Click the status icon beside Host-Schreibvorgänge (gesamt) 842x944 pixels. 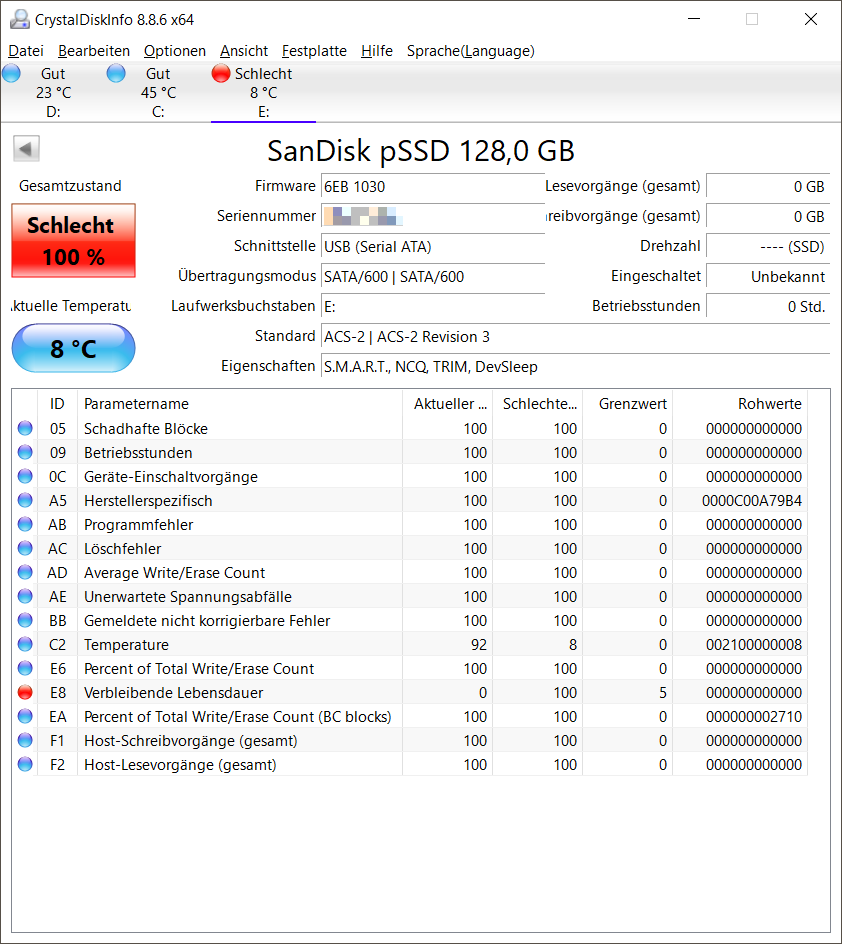click(x=24, y=740)
